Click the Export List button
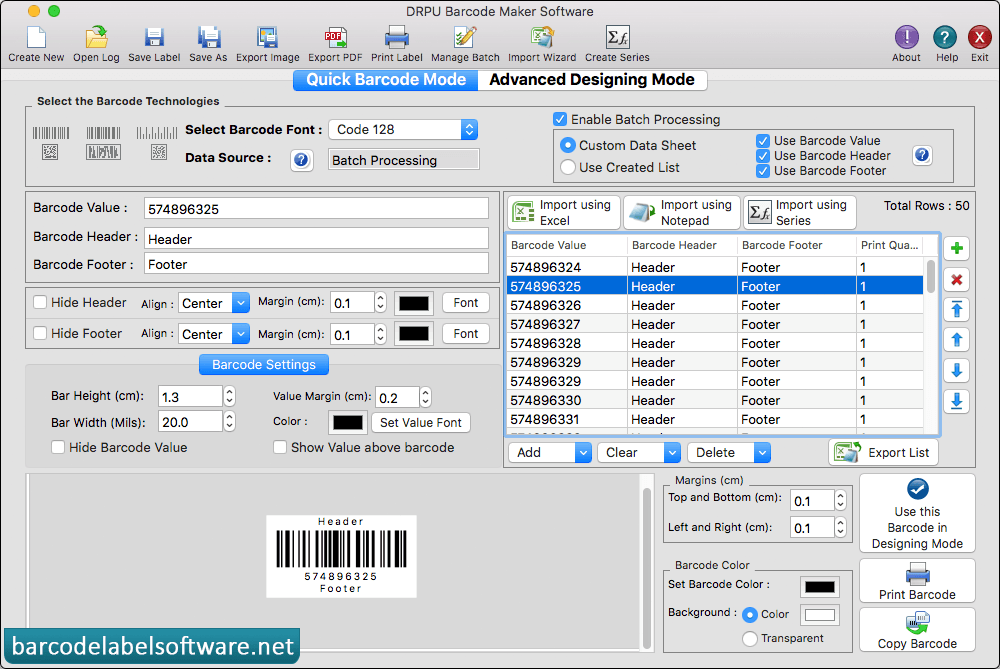Image resolution: width=1000 pixels, height=669 pixels. point(883,452)
